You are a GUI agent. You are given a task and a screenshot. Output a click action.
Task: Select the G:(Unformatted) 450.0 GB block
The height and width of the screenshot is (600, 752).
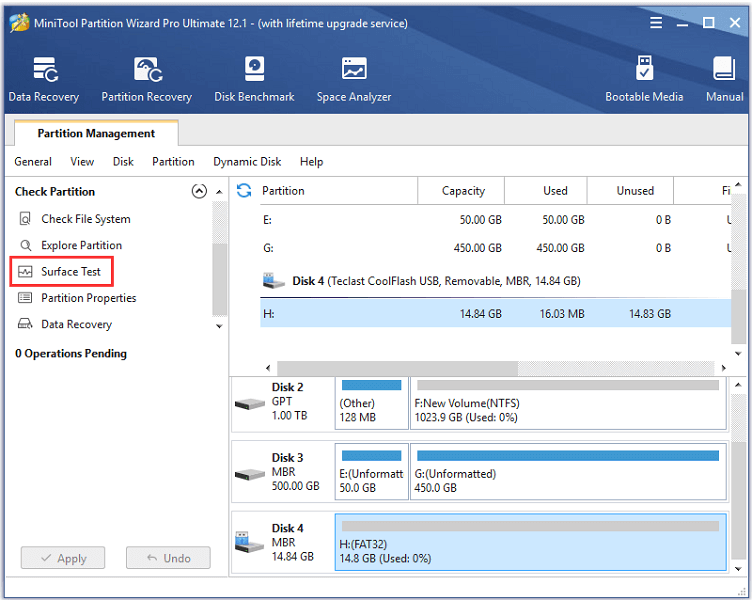coord(568,471)
